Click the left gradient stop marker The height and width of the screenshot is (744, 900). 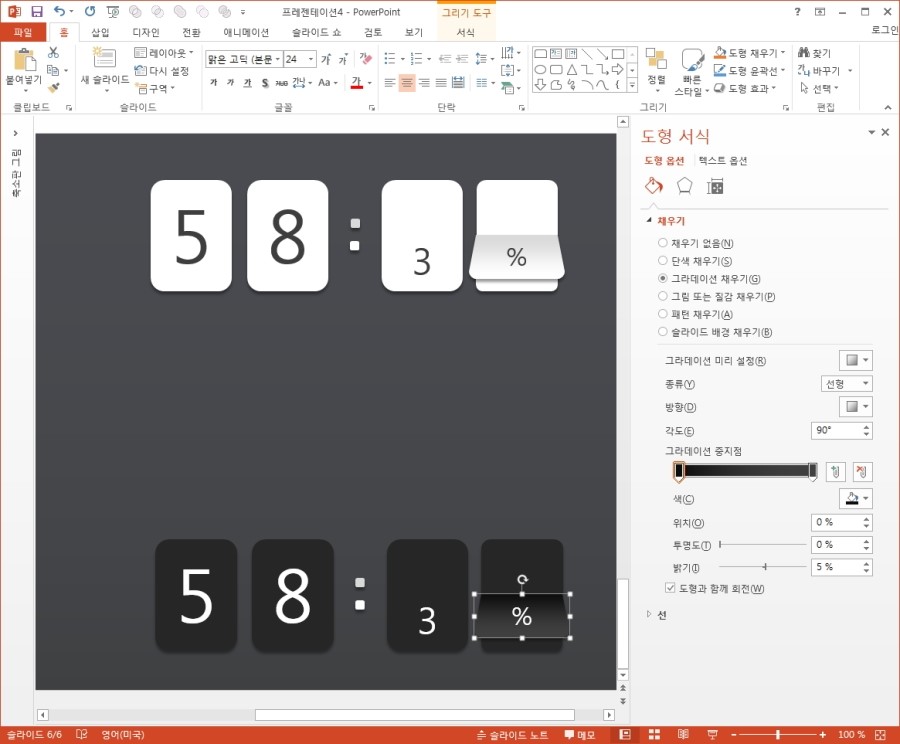[679, 471]
